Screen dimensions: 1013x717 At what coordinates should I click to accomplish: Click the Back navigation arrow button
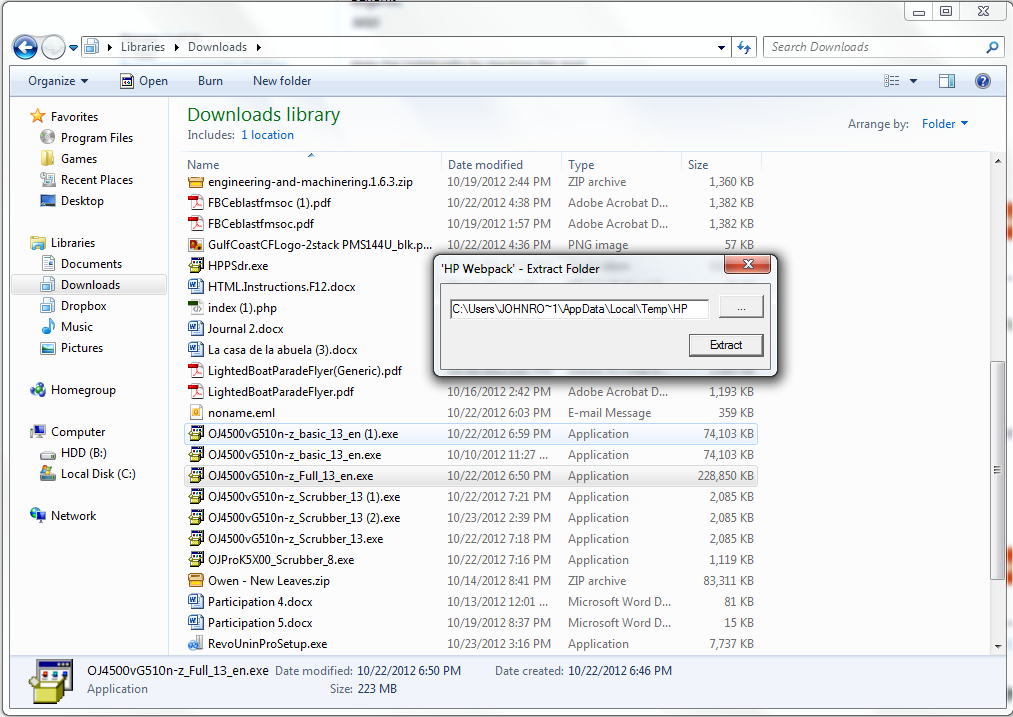pyautogui.click(x=25, y=47)
